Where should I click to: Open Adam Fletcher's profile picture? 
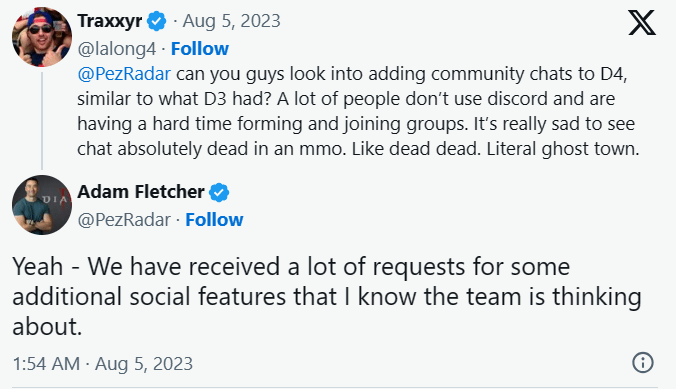(x=42, y=205)
